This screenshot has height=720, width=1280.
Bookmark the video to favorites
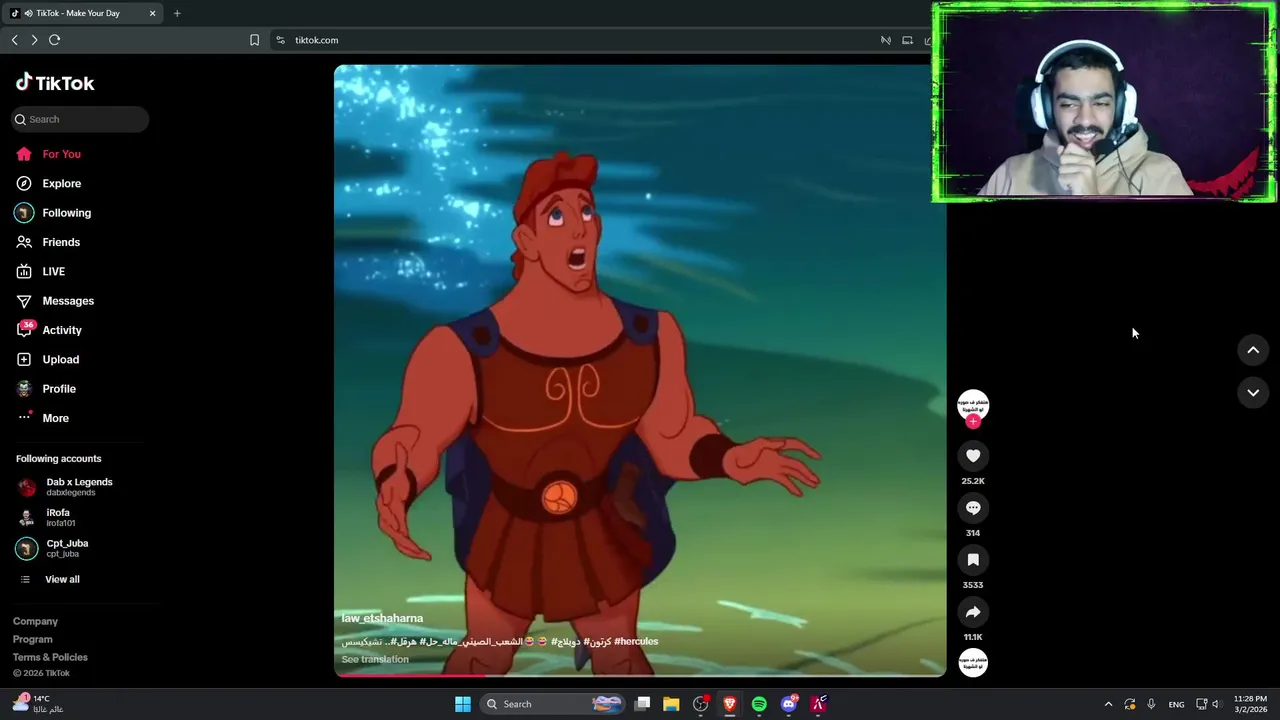coord(973,560)
